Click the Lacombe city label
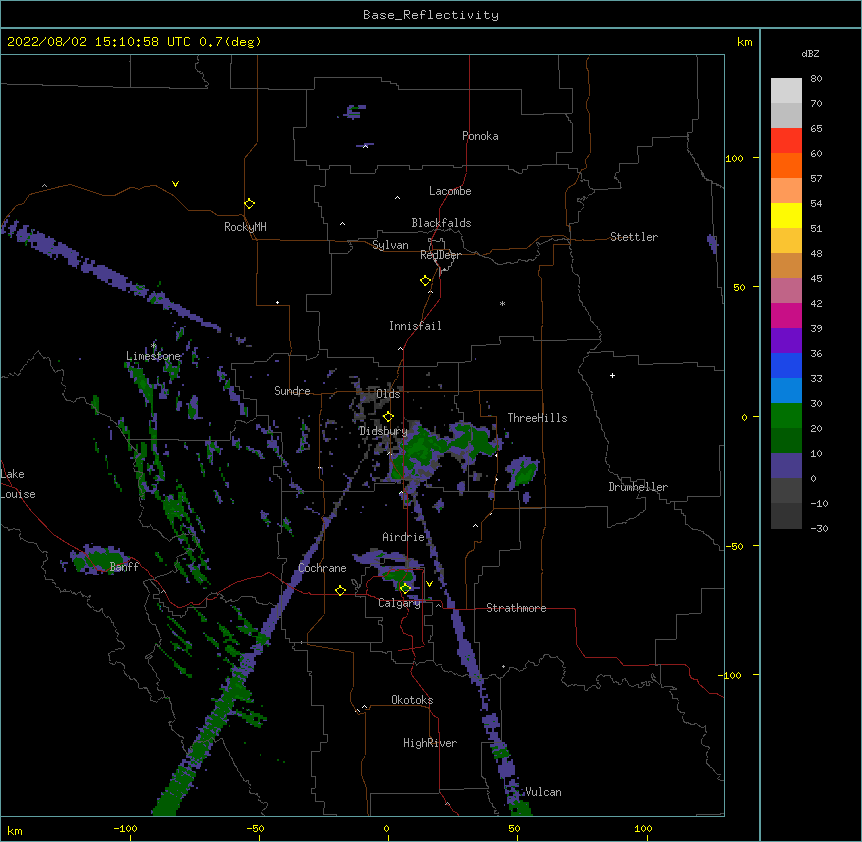862x842 pixels. coord(450,191)
